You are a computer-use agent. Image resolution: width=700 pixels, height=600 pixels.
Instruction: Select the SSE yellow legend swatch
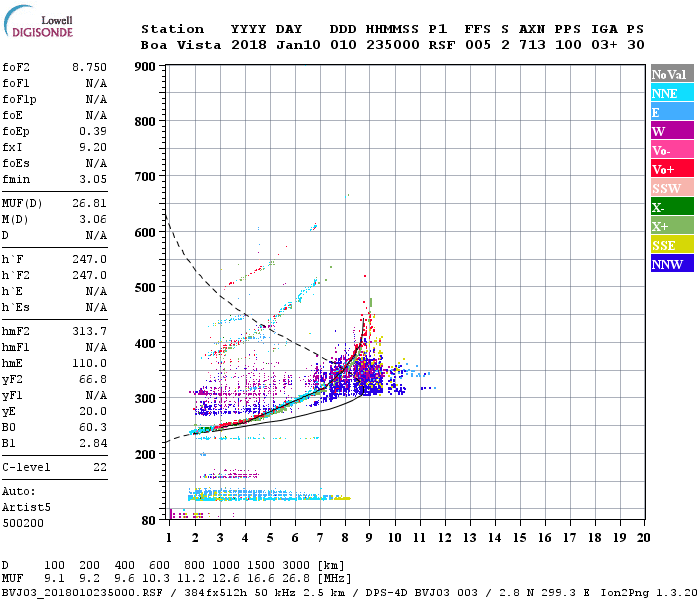coord(672,245)
